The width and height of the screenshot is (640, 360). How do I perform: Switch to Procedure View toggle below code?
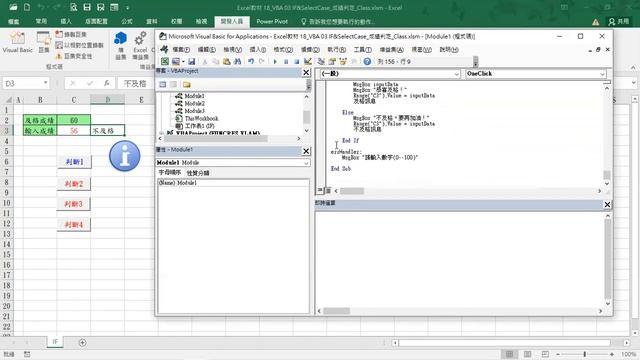point(320,191)
